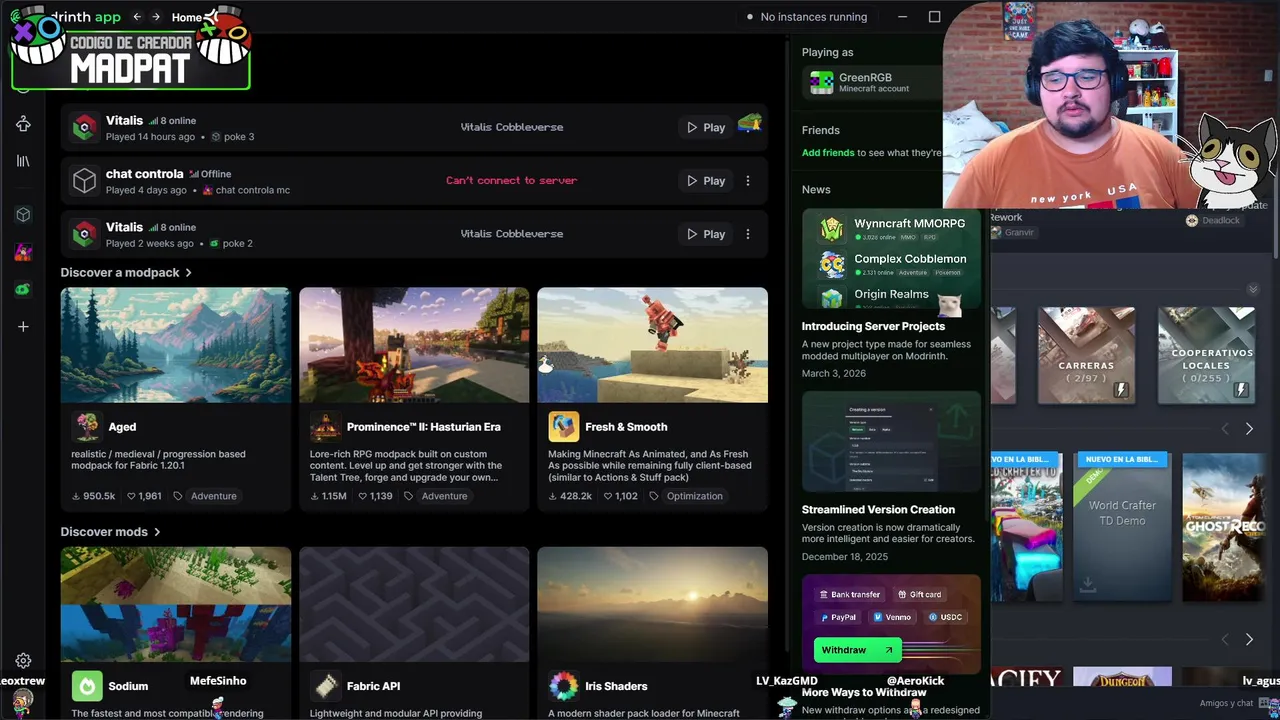Click GreenRGB account avatar
This screenshot has width=1280, height=720.
click(x=821, y=83)
